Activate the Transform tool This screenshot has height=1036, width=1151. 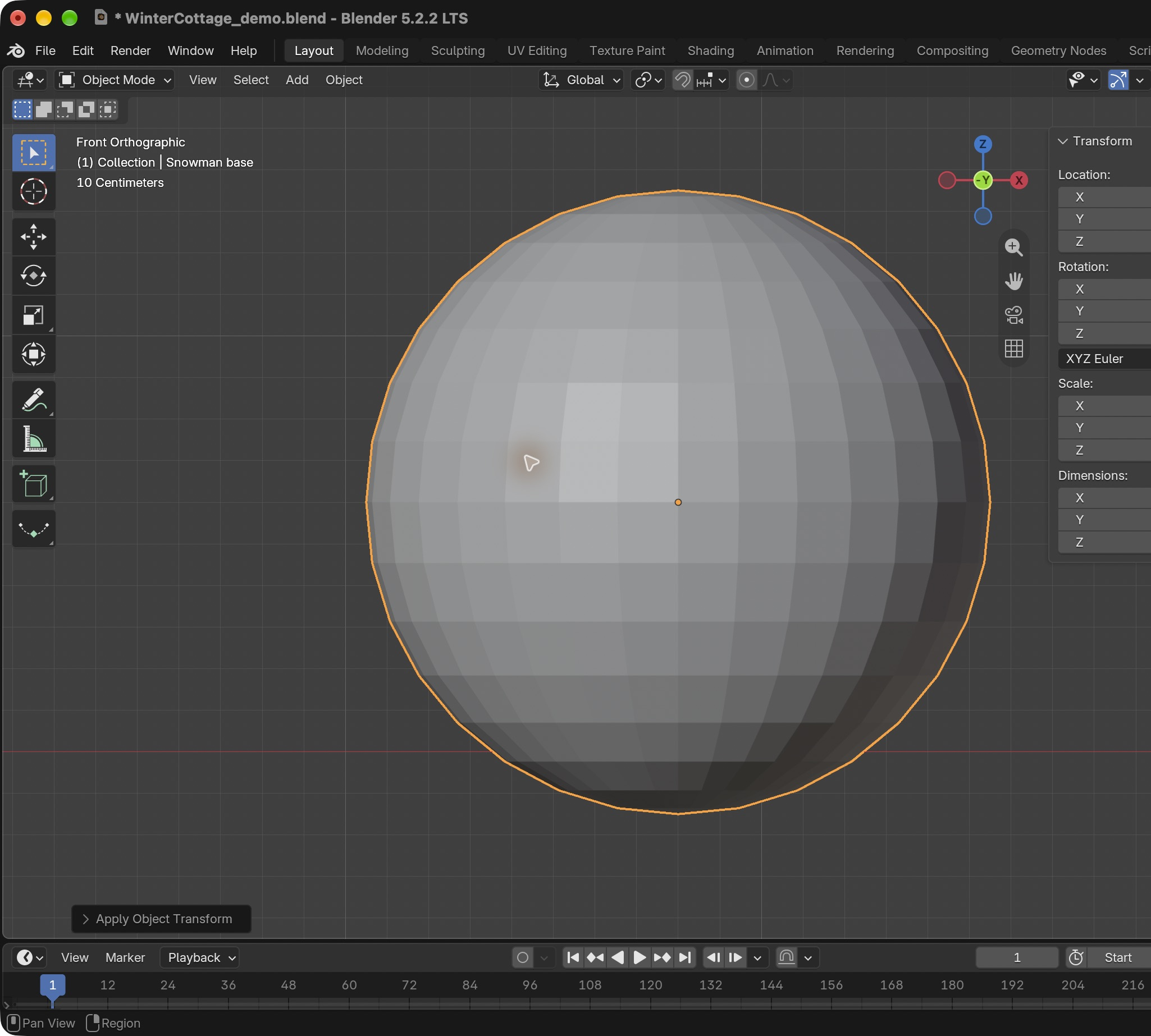click(x=34, y=354)
